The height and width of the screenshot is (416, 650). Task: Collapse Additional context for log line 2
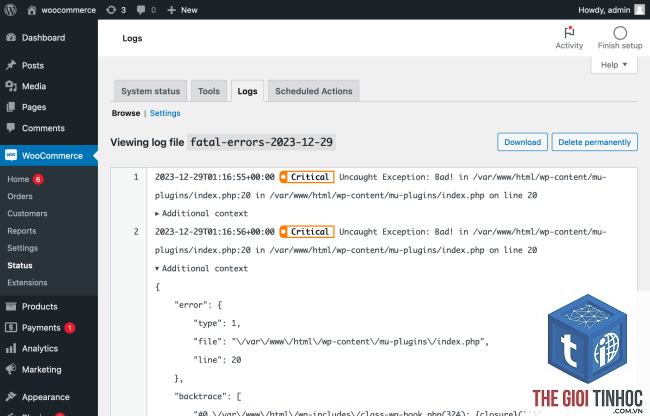(x=201, y=268)
